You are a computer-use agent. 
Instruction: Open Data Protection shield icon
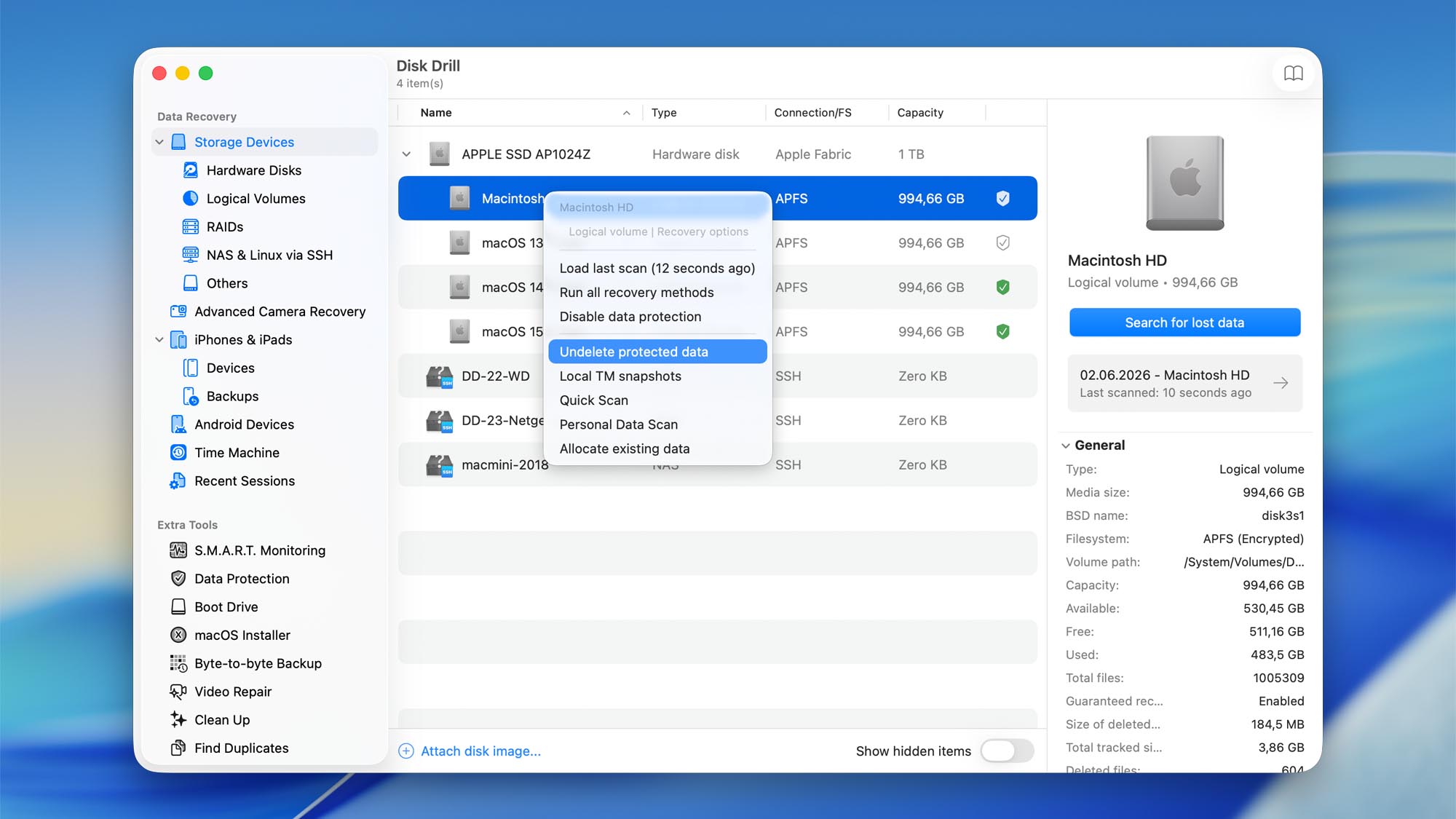(x=178, y=579)
